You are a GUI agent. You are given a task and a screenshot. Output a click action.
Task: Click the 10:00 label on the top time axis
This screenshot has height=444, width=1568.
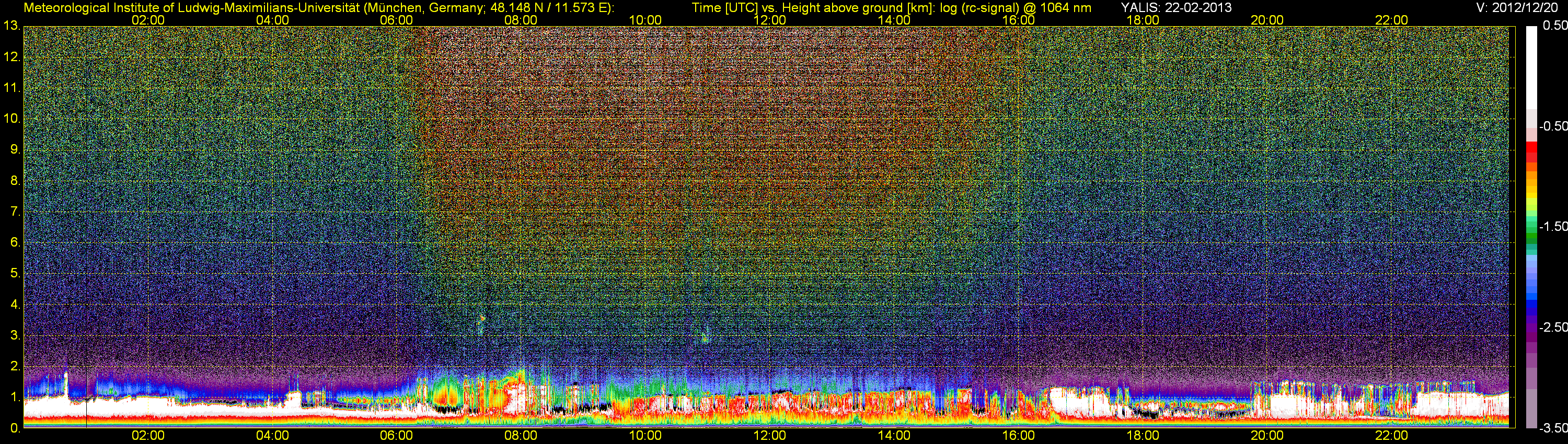pyautogui.click(x=645, y=20)
